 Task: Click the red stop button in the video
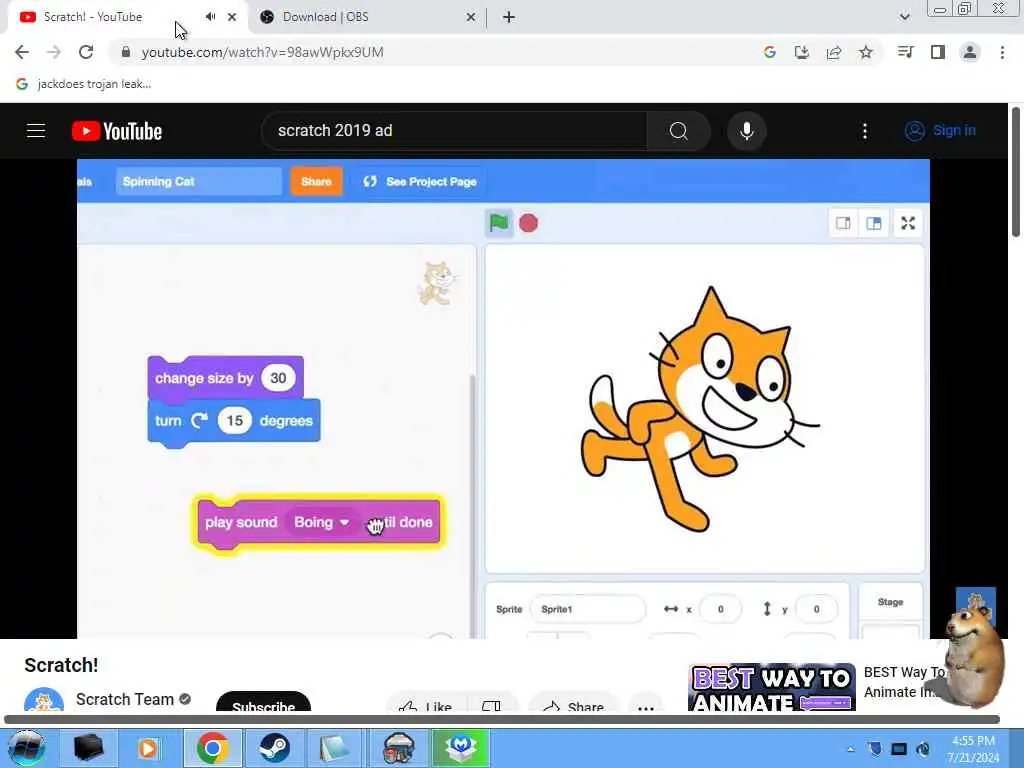pyautogui.click(x=528, y=223)
